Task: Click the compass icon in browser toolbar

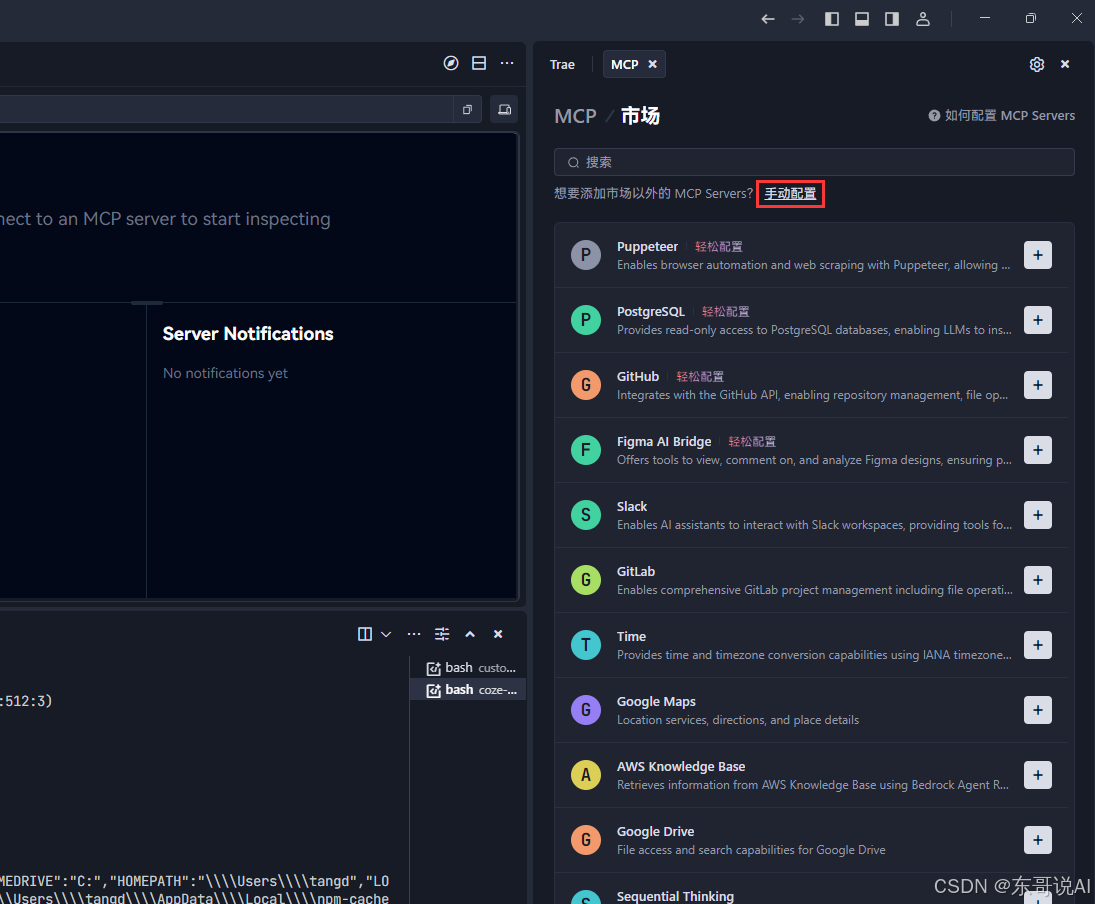Action: 451,64
